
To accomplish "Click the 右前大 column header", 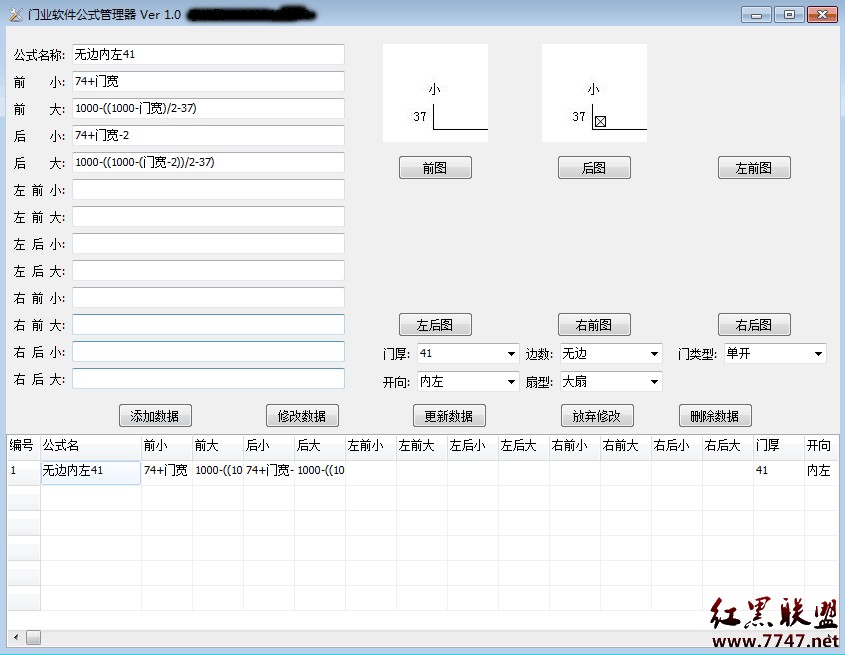I will click(626, 446).
